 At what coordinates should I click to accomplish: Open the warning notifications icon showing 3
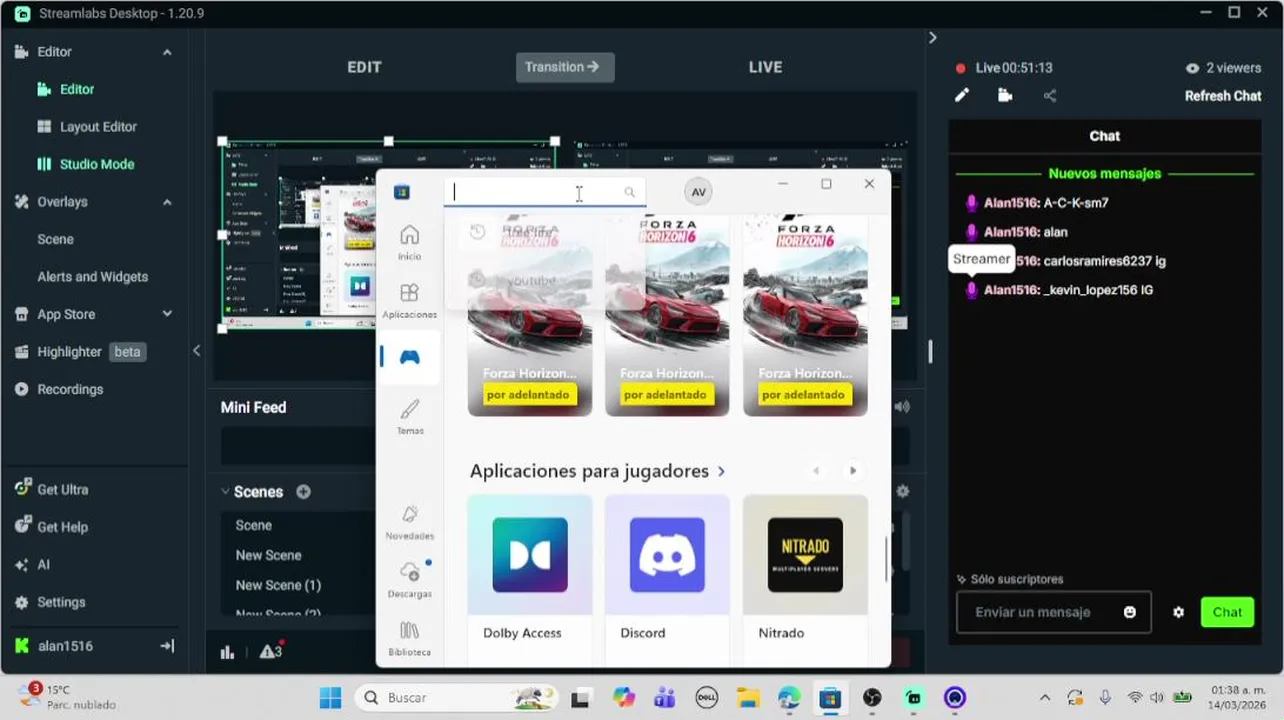tap(270, 651)
